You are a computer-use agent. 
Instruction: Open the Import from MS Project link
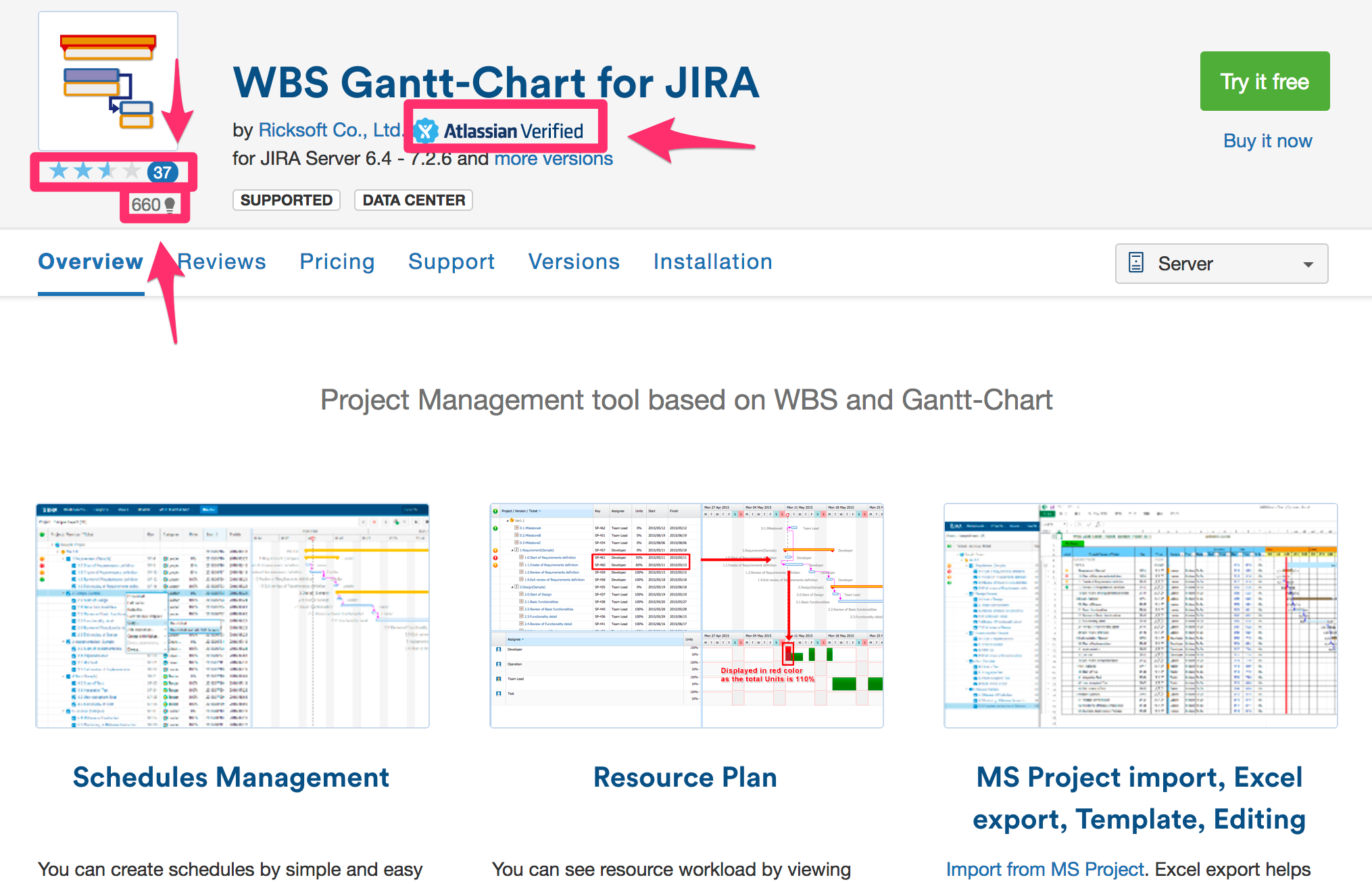(x=1045, y=869)
